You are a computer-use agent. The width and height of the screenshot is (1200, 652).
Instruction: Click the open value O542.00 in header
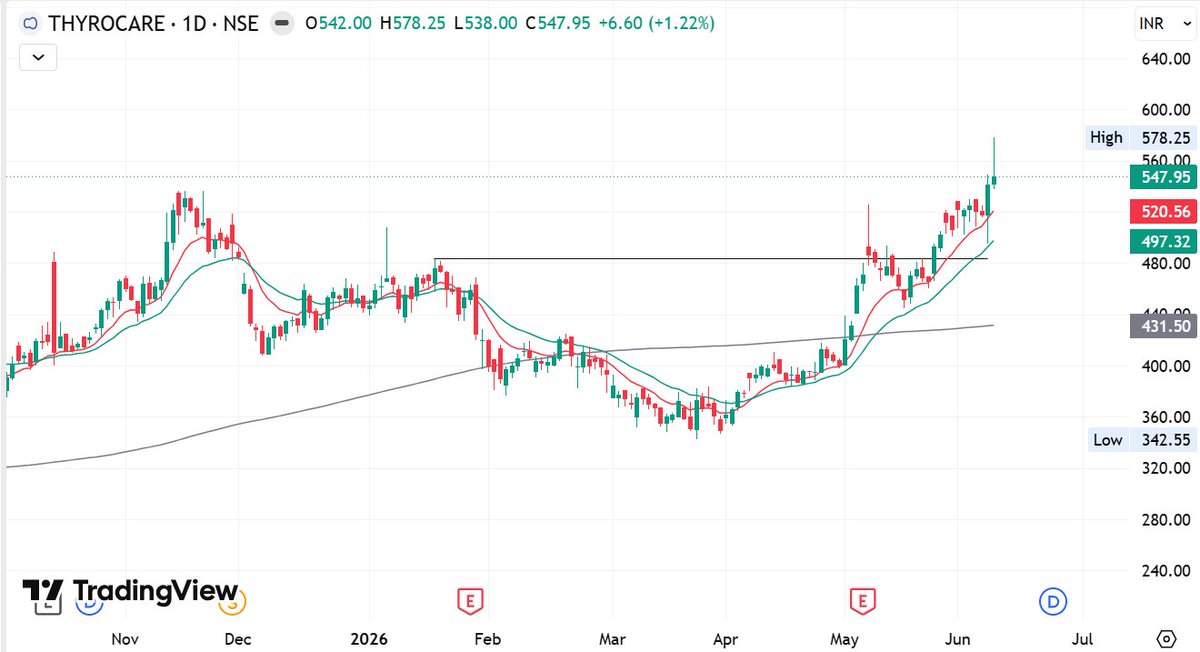[x=339, y=23]
